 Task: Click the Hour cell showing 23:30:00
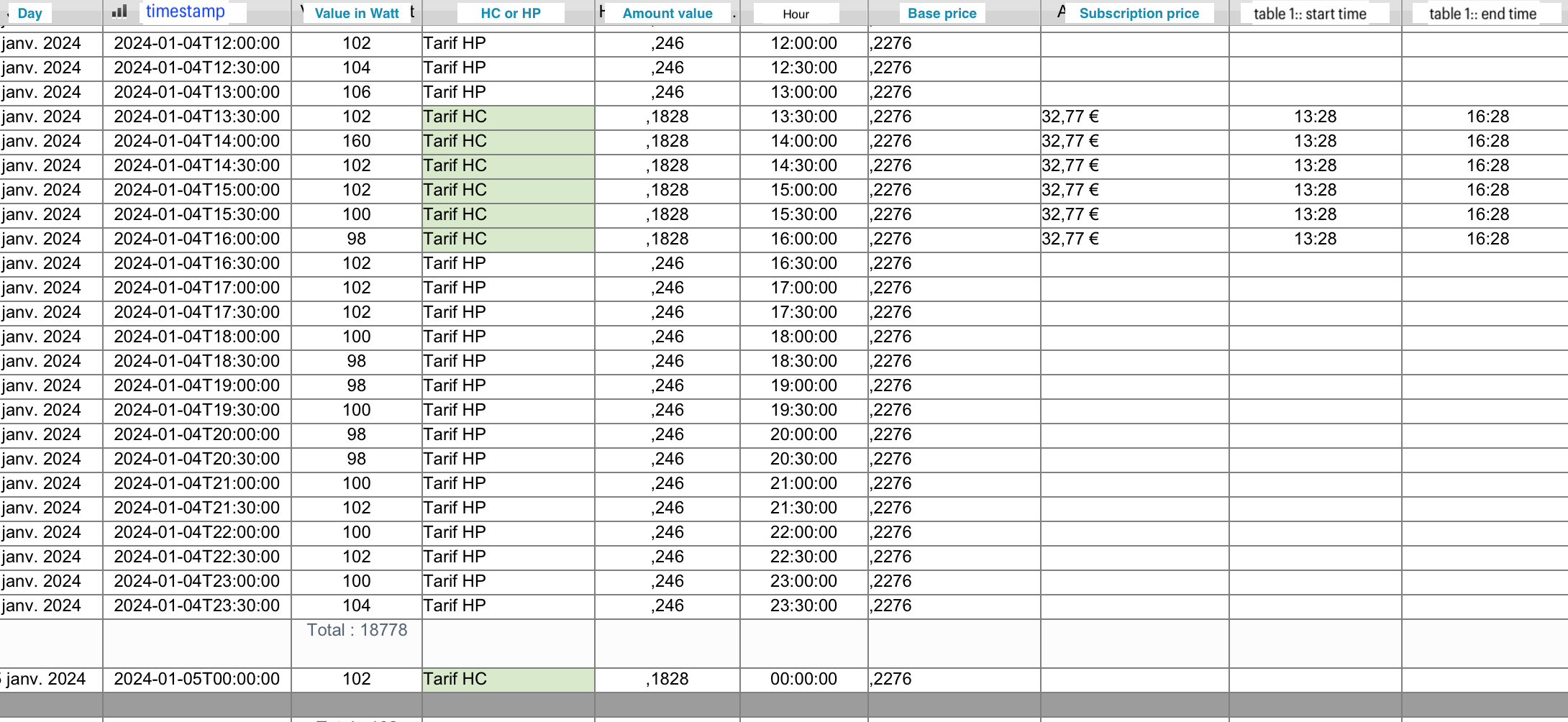pyautogui.click(x=804, y=606)
